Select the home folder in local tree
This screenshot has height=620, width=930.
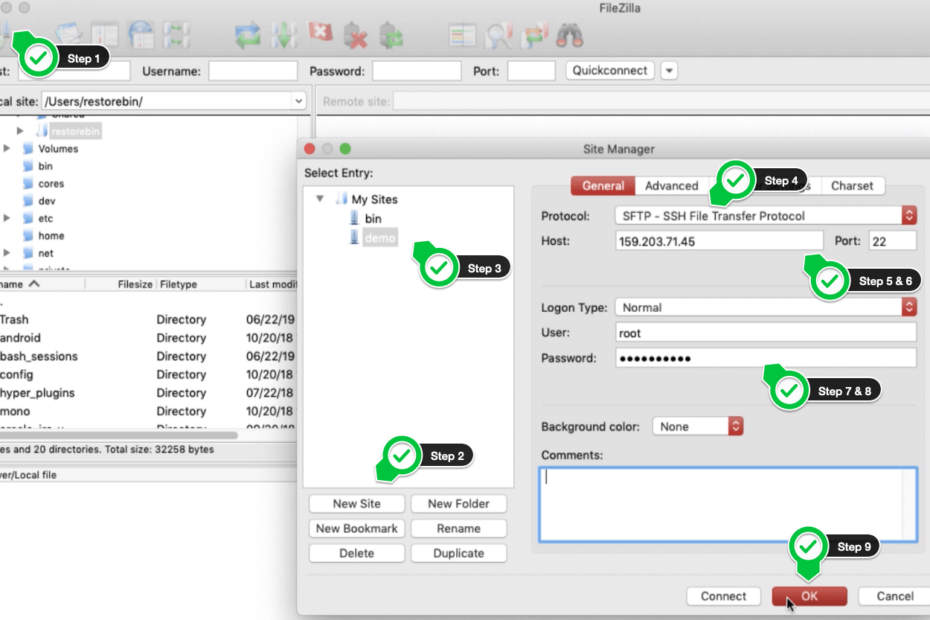51,236
